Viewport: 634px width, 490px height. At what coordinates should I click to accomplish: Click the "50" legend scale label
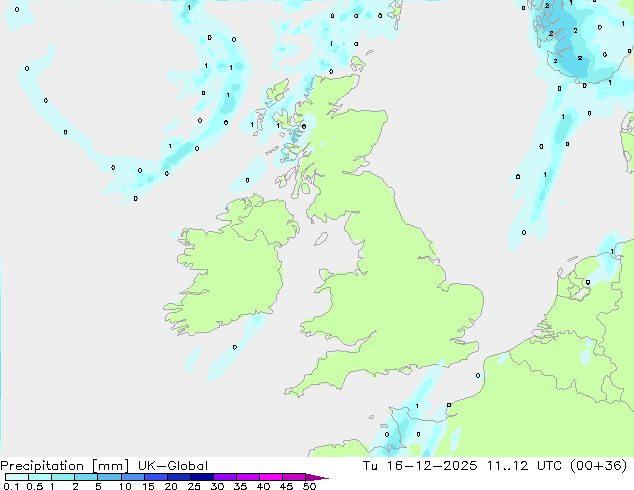(x=310, y=486)
